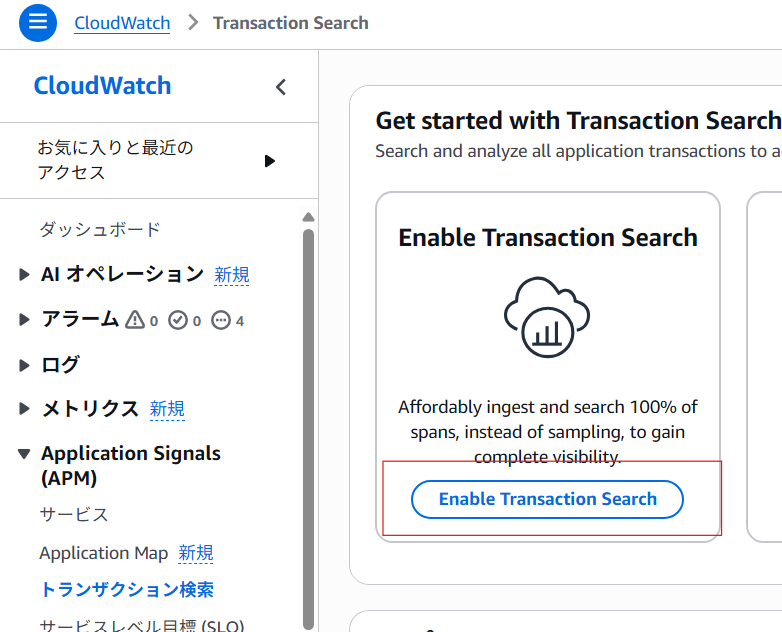Go to CloudWatch breadcrumb link
The image size is (782, 632).
(122, 23)
